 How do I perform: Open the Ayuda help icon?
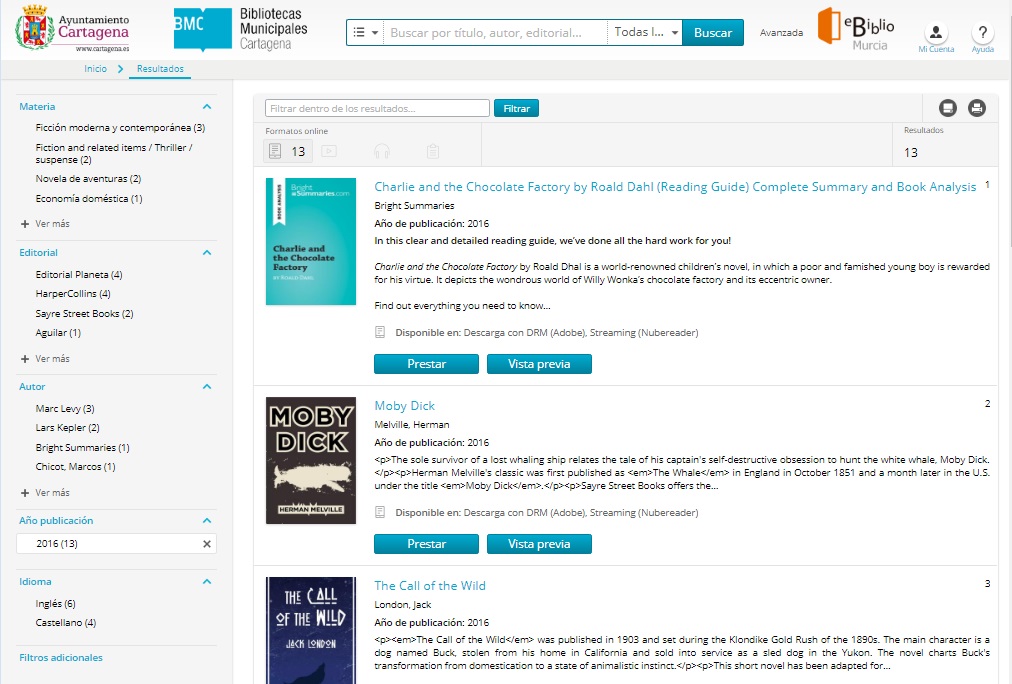pyautogui.click(x=982, y=34)
